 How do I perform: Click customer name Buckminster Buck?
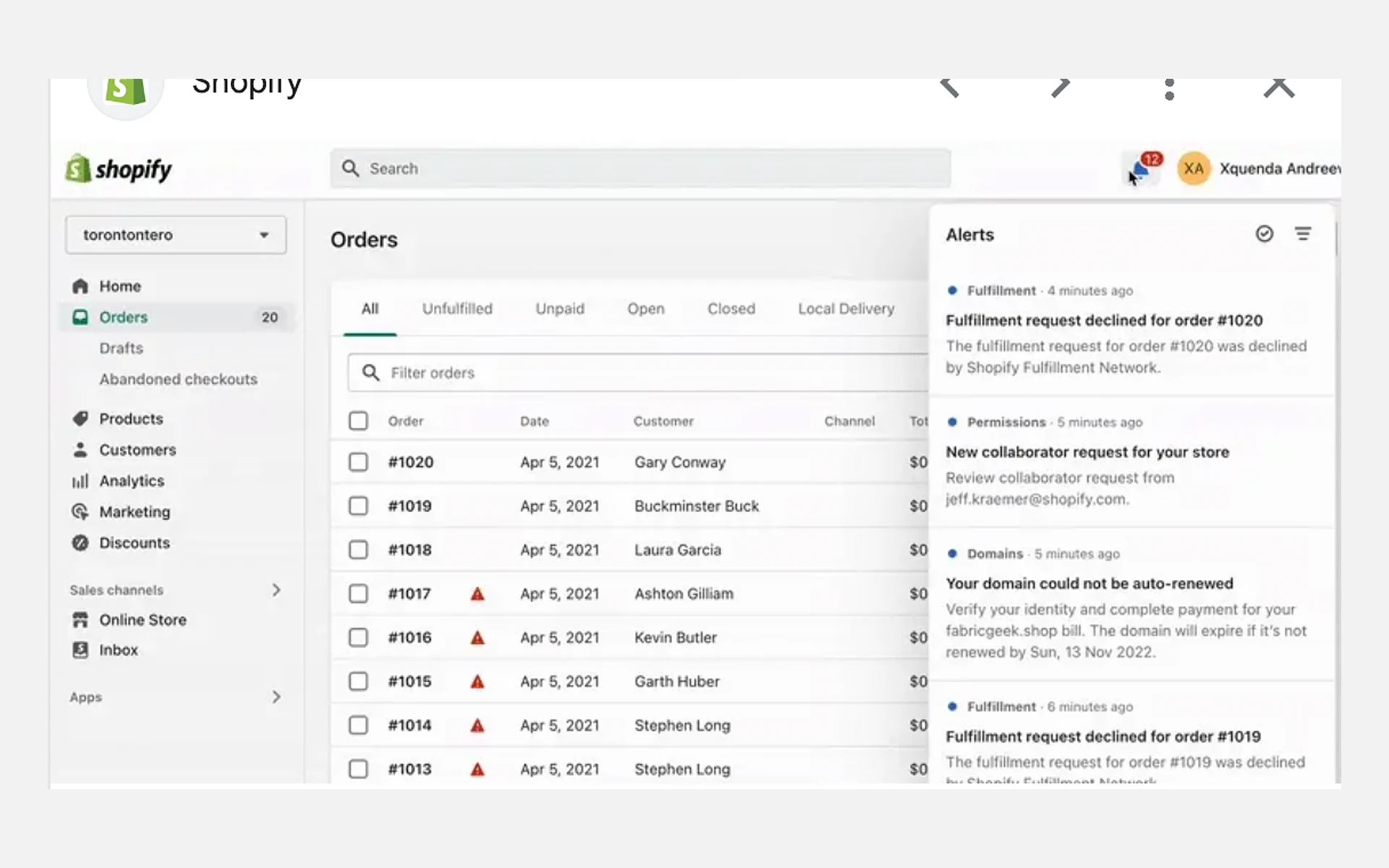[x=697, y=506]
